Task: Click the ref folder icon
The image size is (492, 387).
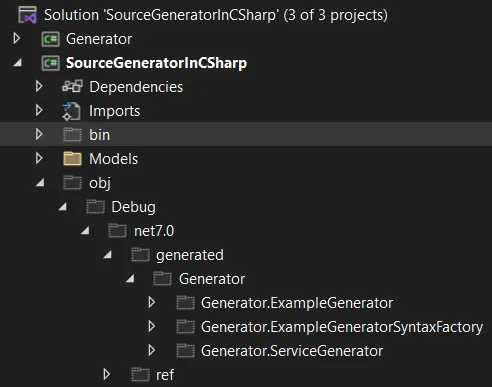Action: click(x=140, y=375)
